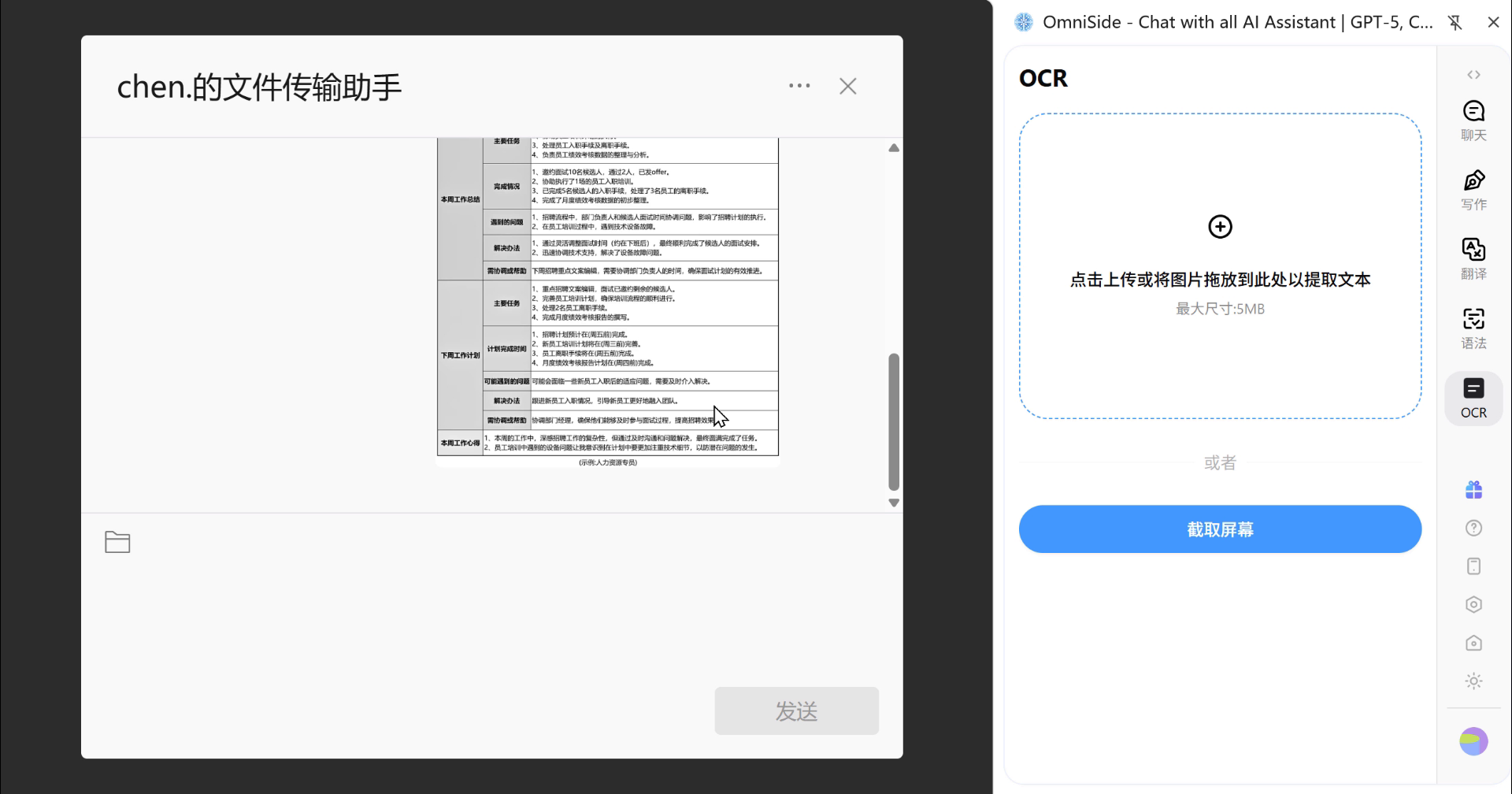Click the camera screenshot icon in sidebar

click(1473, 643)
